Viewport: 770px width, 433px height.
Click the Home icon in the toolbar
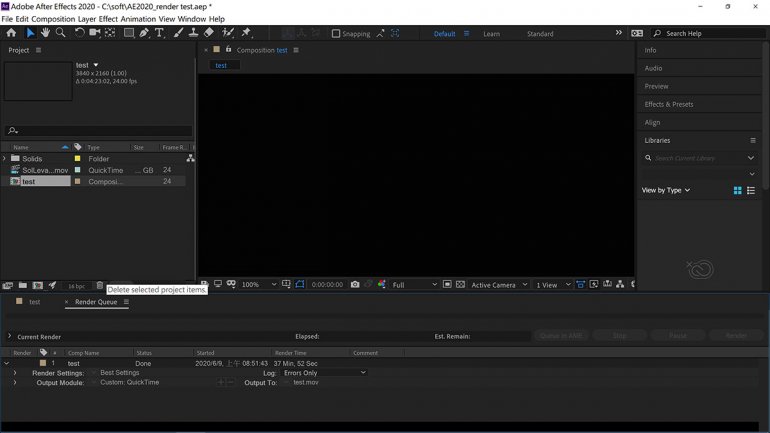[11, 33]
